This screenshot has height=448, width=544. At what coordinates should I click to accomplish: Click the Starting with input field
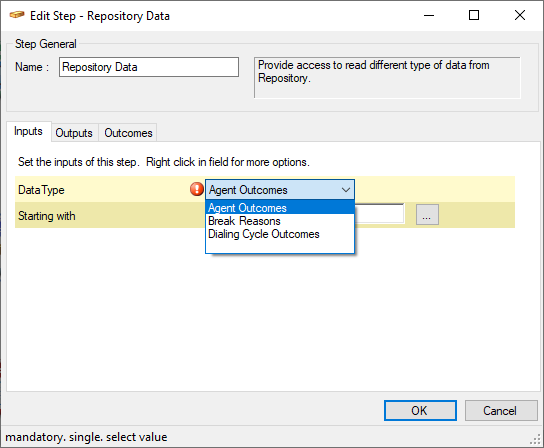tap(379, 214)
